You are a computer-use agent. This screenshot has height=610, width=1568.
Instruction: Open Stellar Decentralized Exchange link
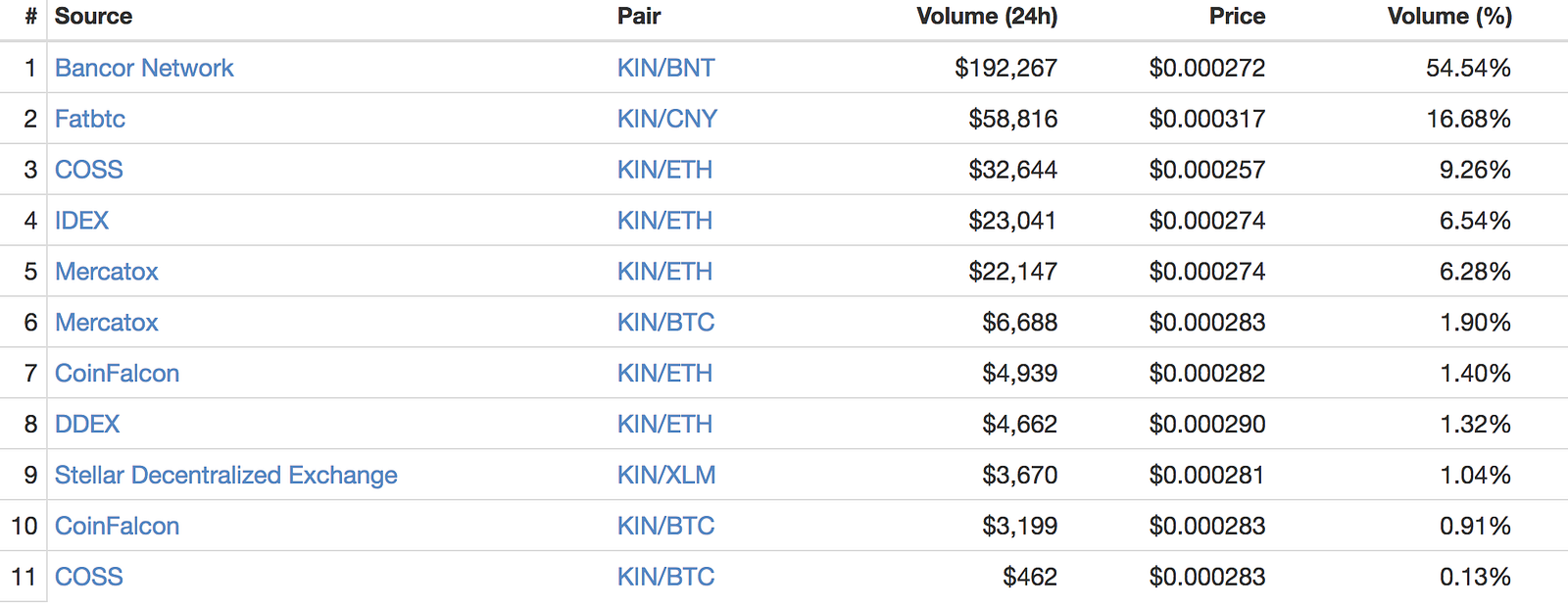pos(225,476)
